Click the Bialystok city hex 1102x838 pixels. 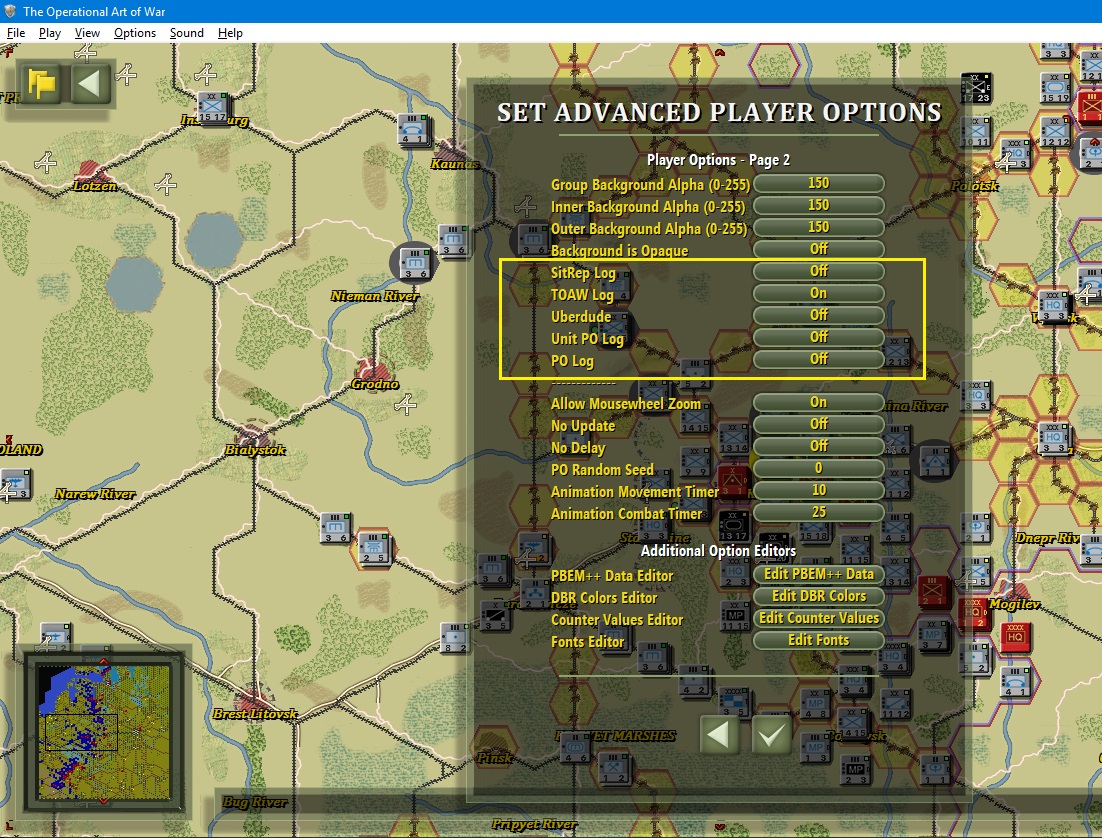click(254, 434)
